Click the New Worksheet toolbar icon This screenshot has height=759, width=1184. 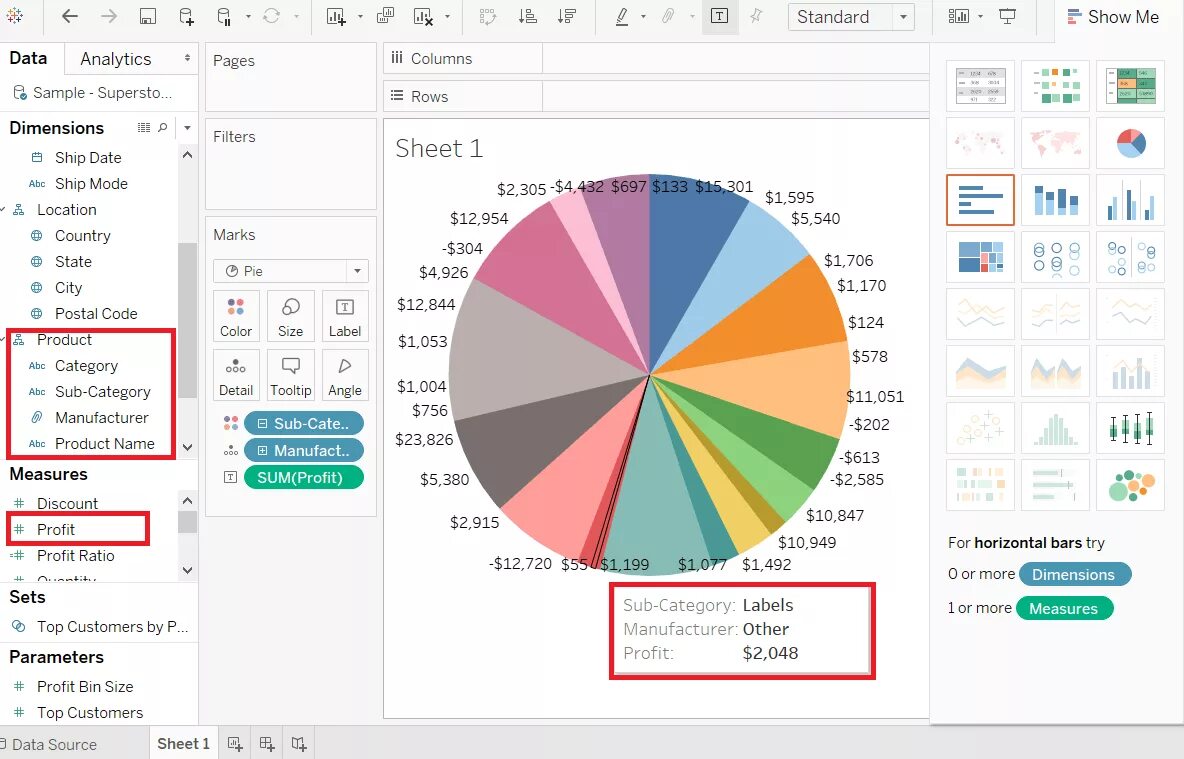click(336, 17)
